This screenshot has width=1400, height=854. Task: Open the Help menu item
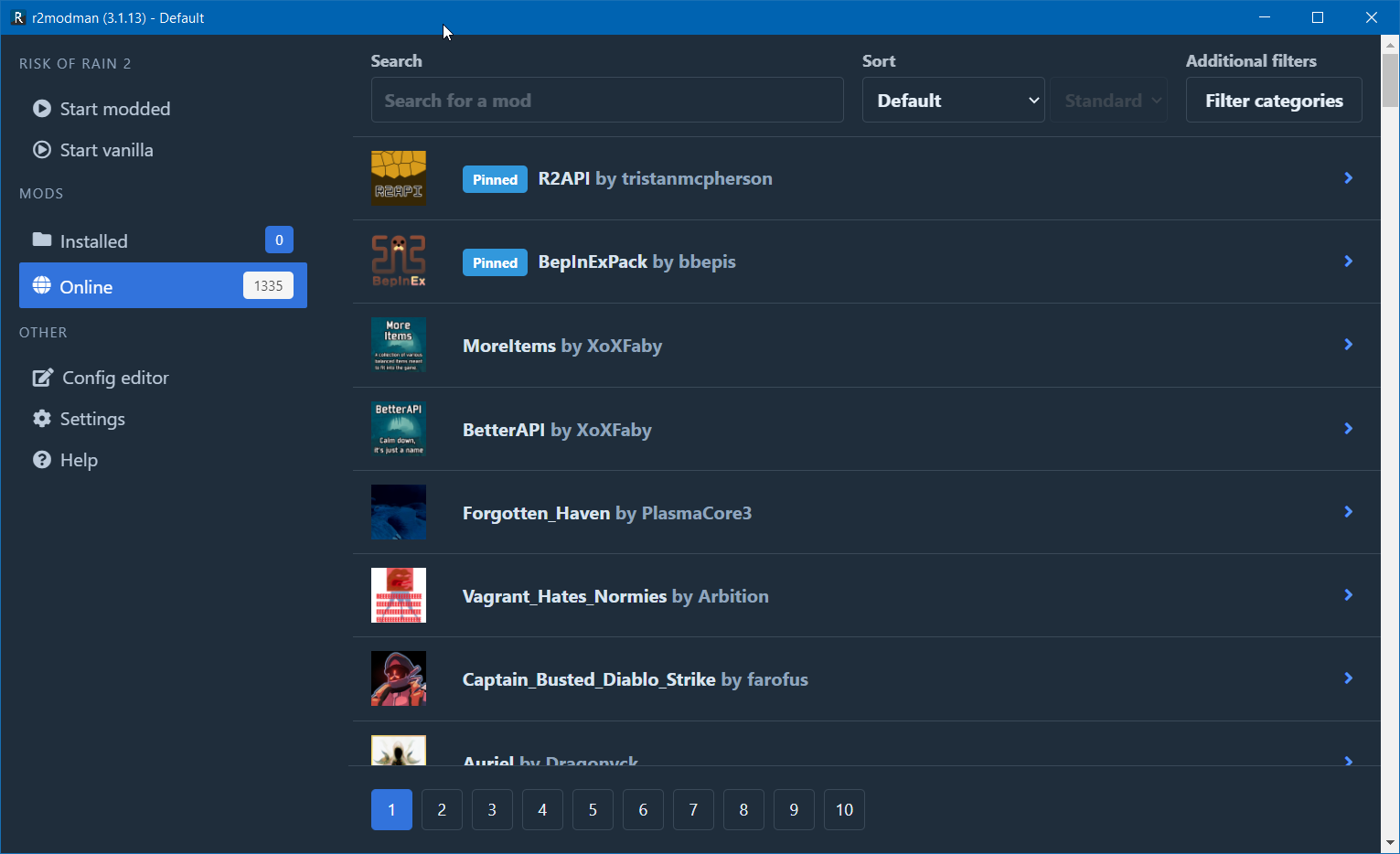point(163,460)
